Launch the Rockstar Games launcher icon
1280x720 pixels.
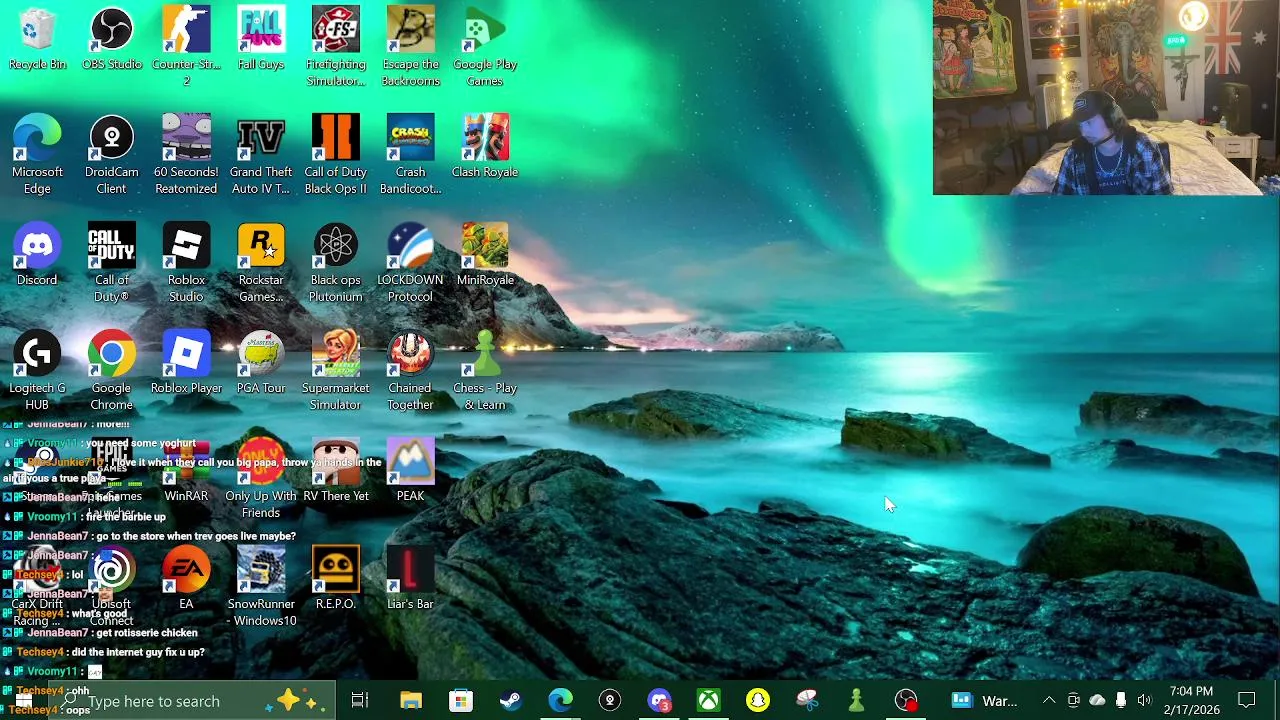(261, 263)
